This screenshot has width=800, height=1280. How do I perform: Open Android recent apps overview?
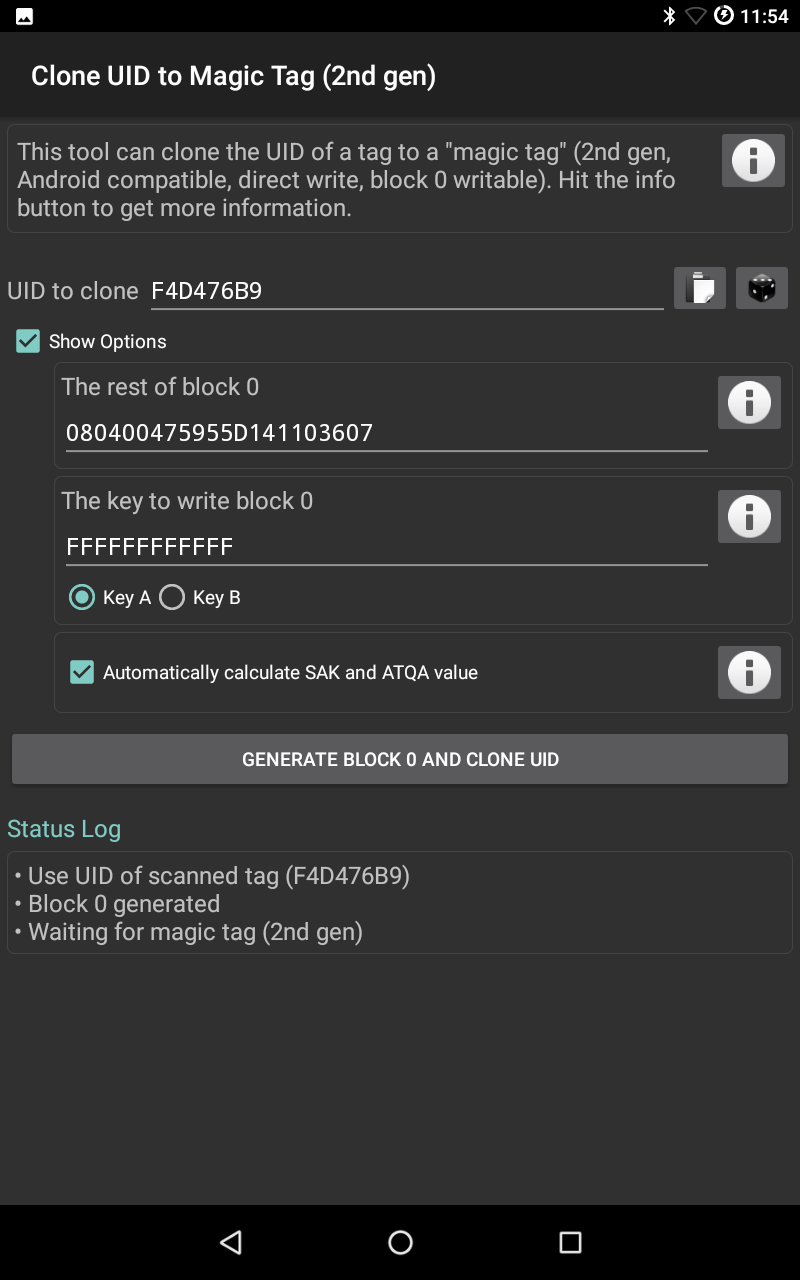point(570,1242)
